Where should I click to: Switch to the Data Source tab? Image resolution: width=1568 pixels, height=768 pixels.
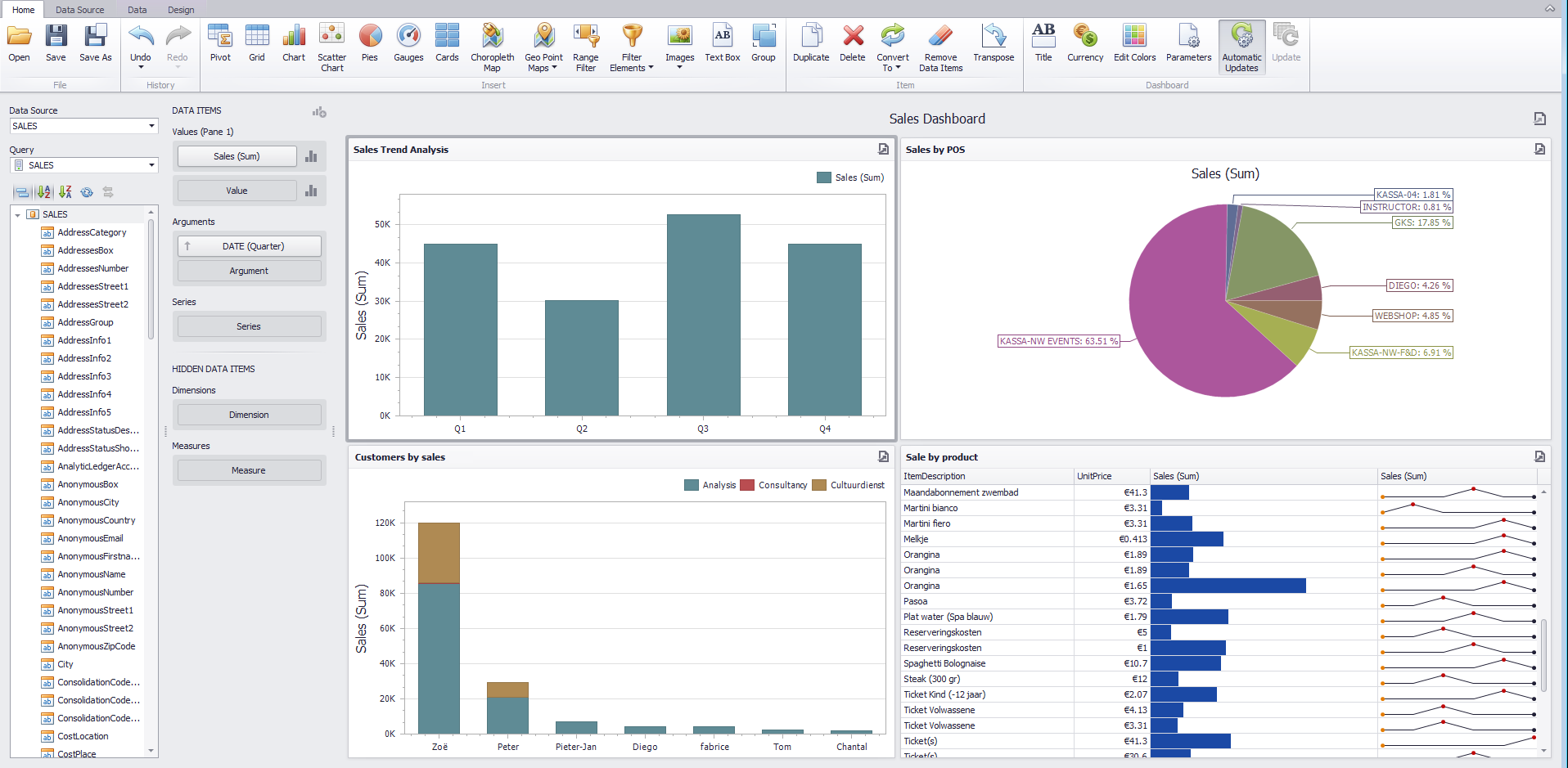(x=79, y=10)
